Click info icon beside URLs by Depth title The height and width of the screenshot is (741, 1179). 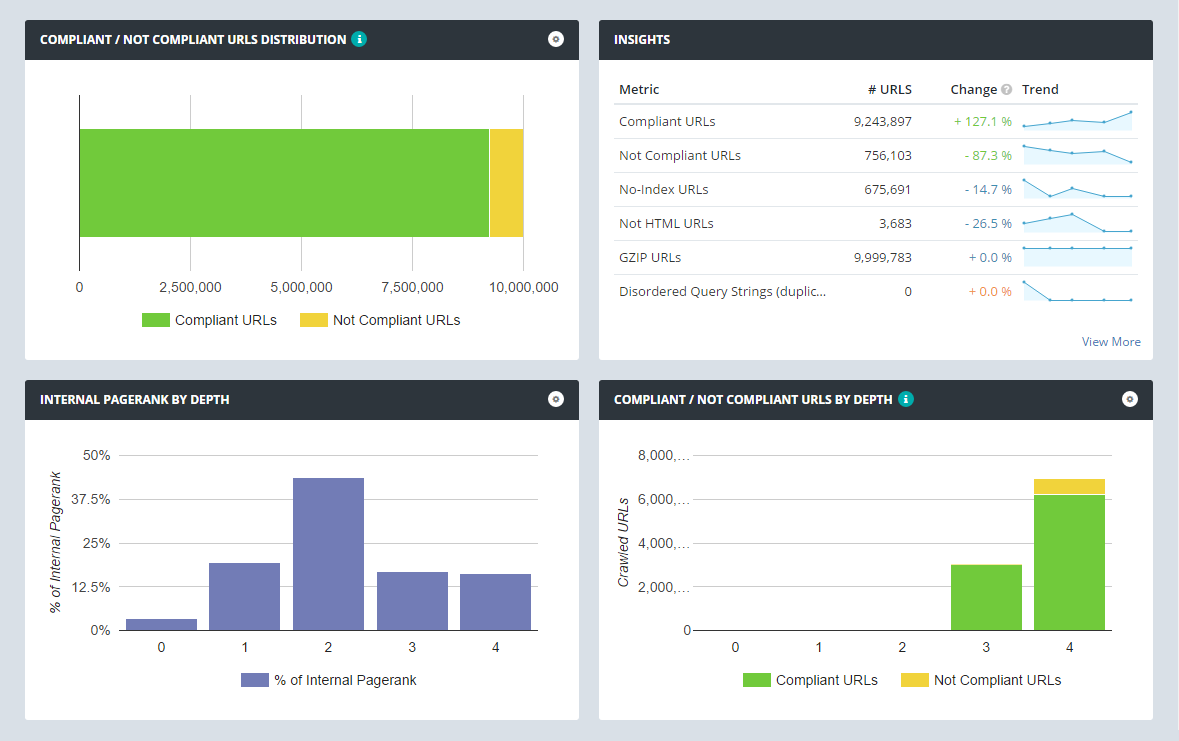click(x=905, y=399)
